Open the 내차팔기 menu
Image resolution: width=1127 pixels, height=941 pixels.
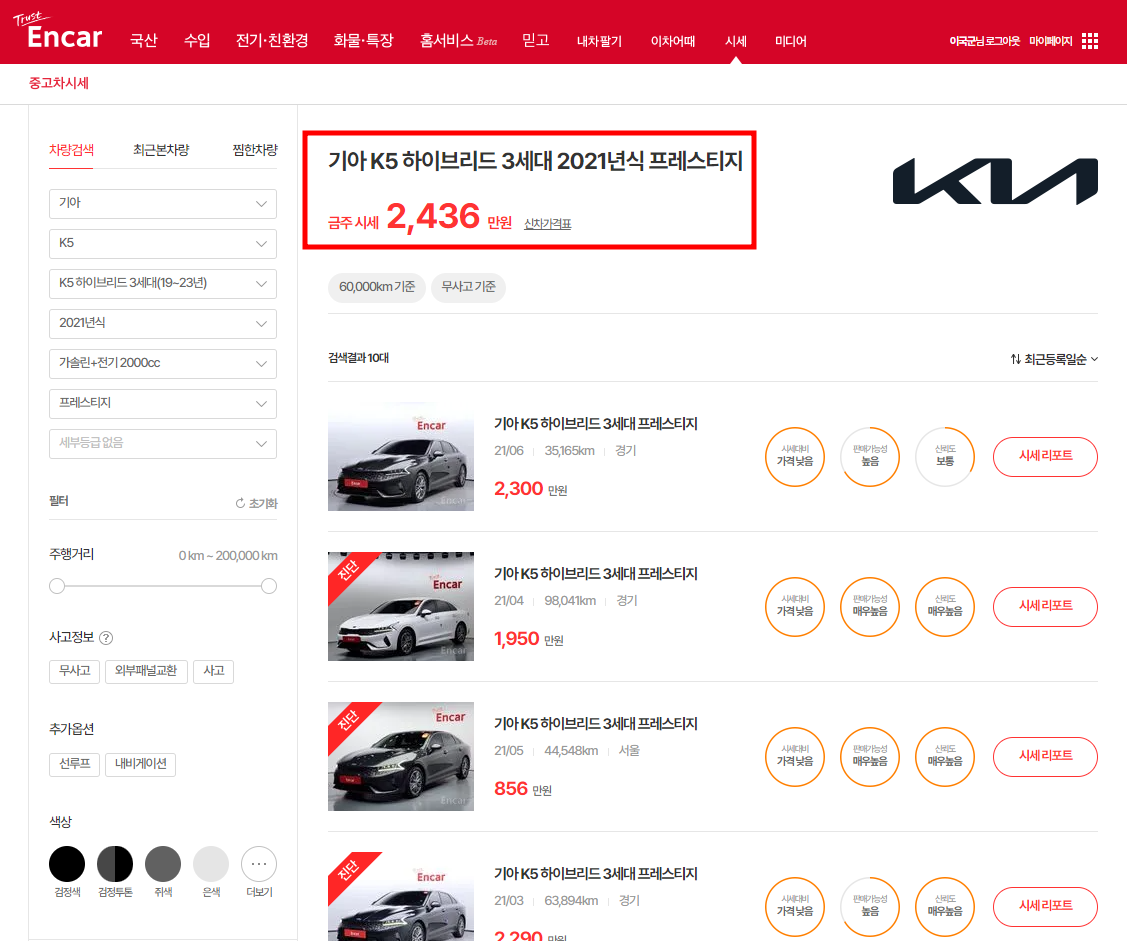[x=599, y=41]
